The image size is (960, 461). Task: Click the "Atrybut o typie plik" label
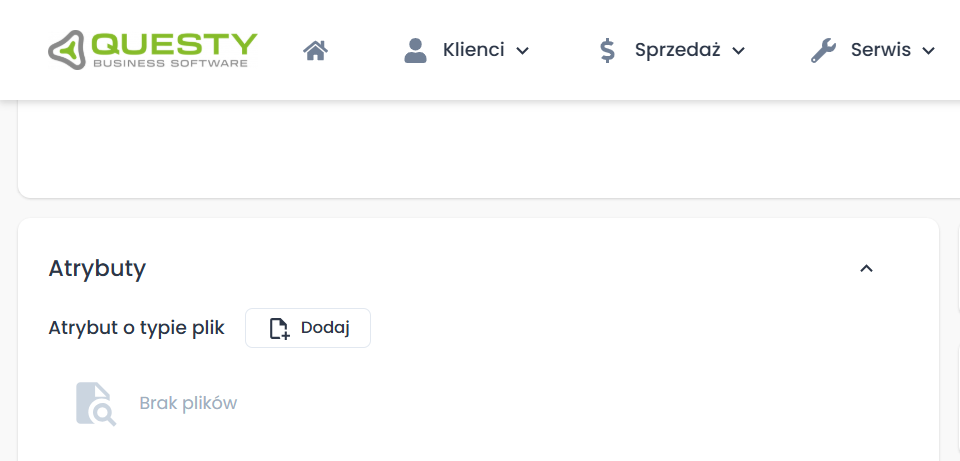pos(136,328)
